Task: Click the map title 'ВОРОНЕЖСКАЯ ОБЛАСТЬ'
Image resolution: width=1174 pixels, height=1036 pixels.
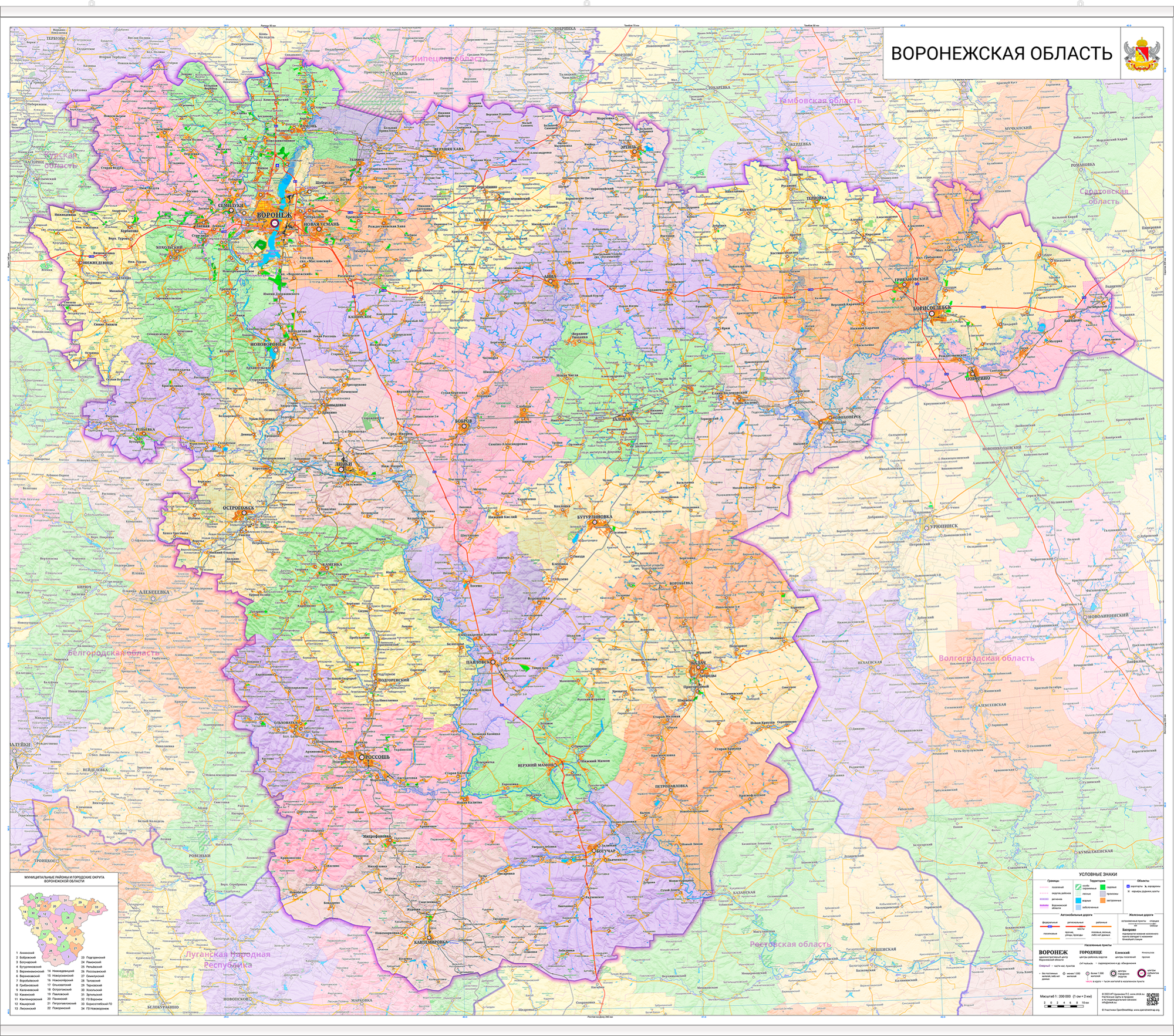Action: click(1001, 53)
